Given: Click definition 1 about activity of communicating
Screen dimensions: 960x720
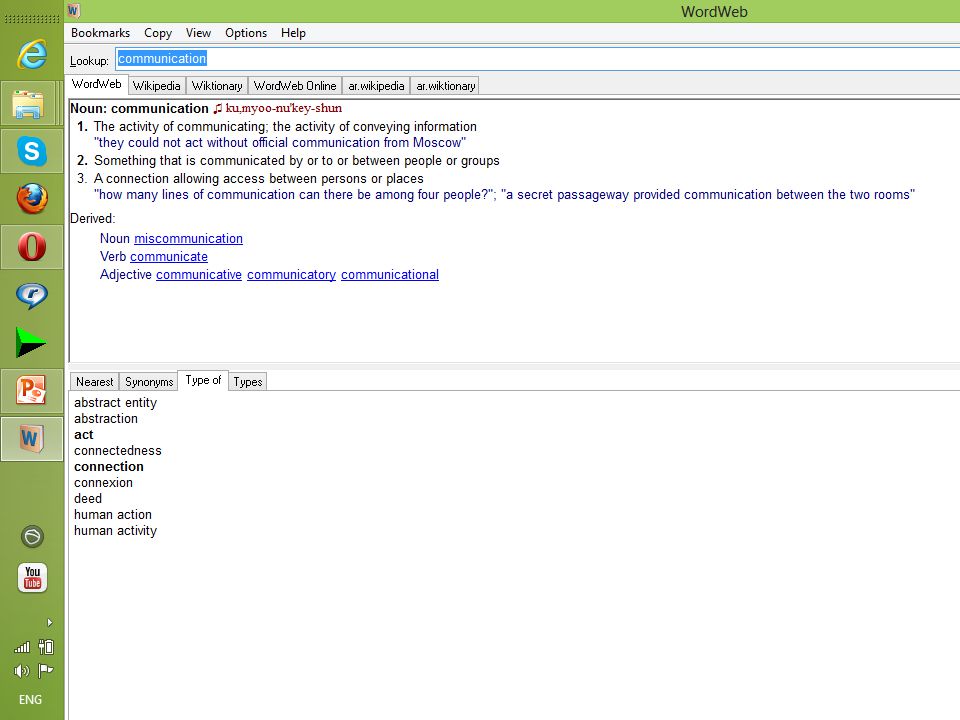Looking at the screenshot, I should pyautogui.click(x=285, y=127).
